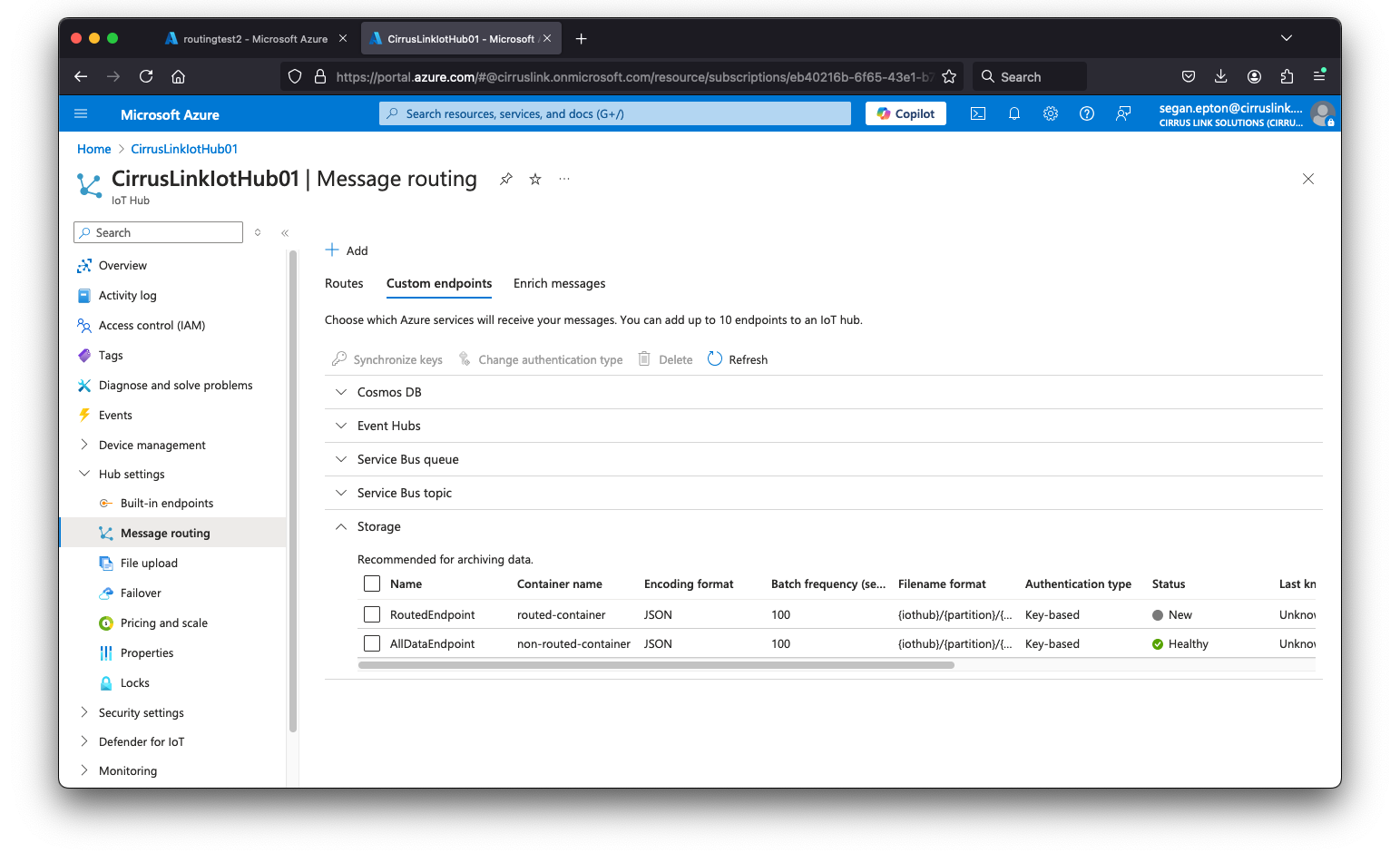Open Azure Cloud Shell icon
Screen dimensions: 1400x853
[977, 113]
